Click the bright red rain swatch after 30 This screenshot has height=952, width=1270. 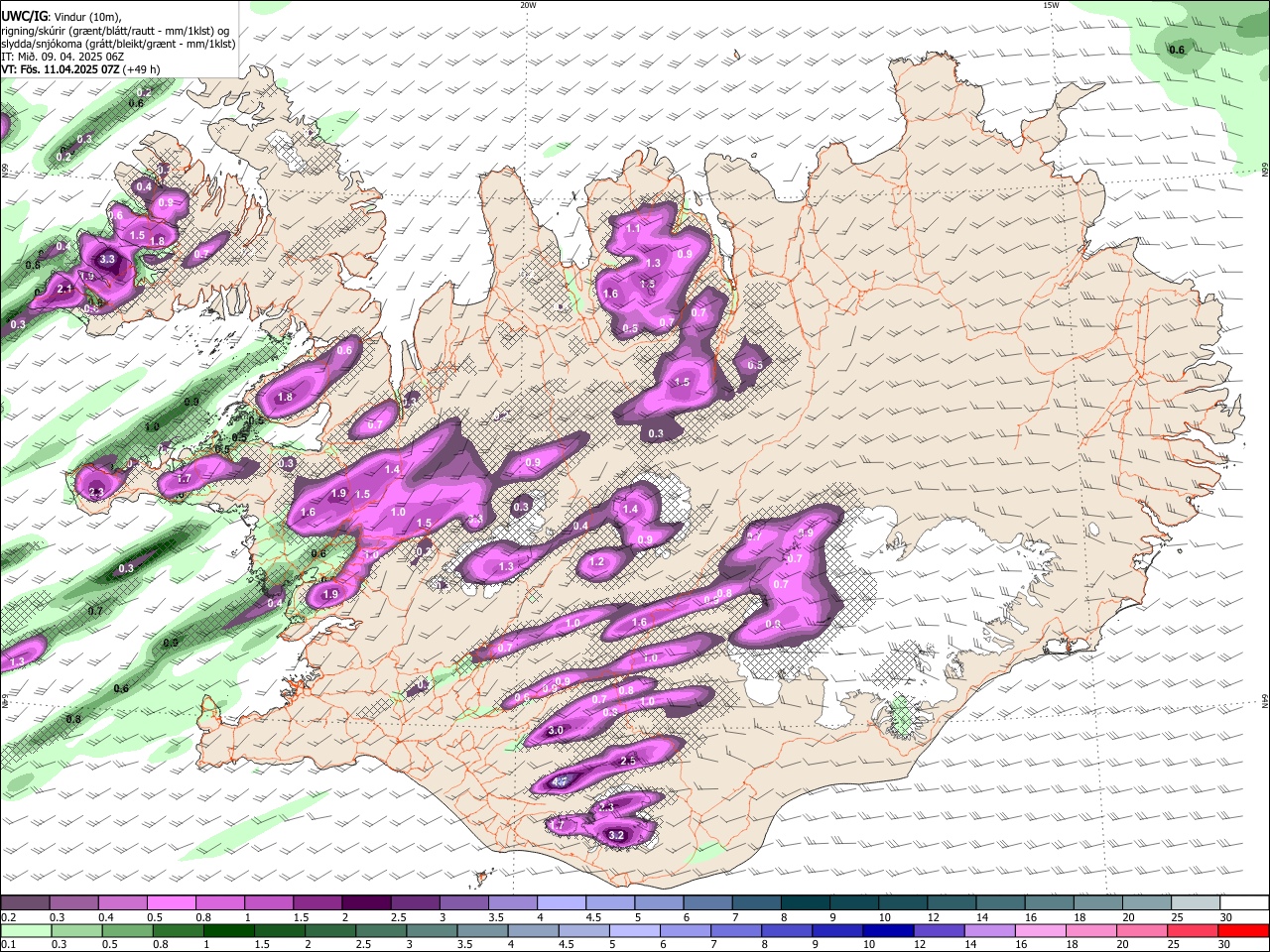pyautogui.click(x=1244, y=931)
